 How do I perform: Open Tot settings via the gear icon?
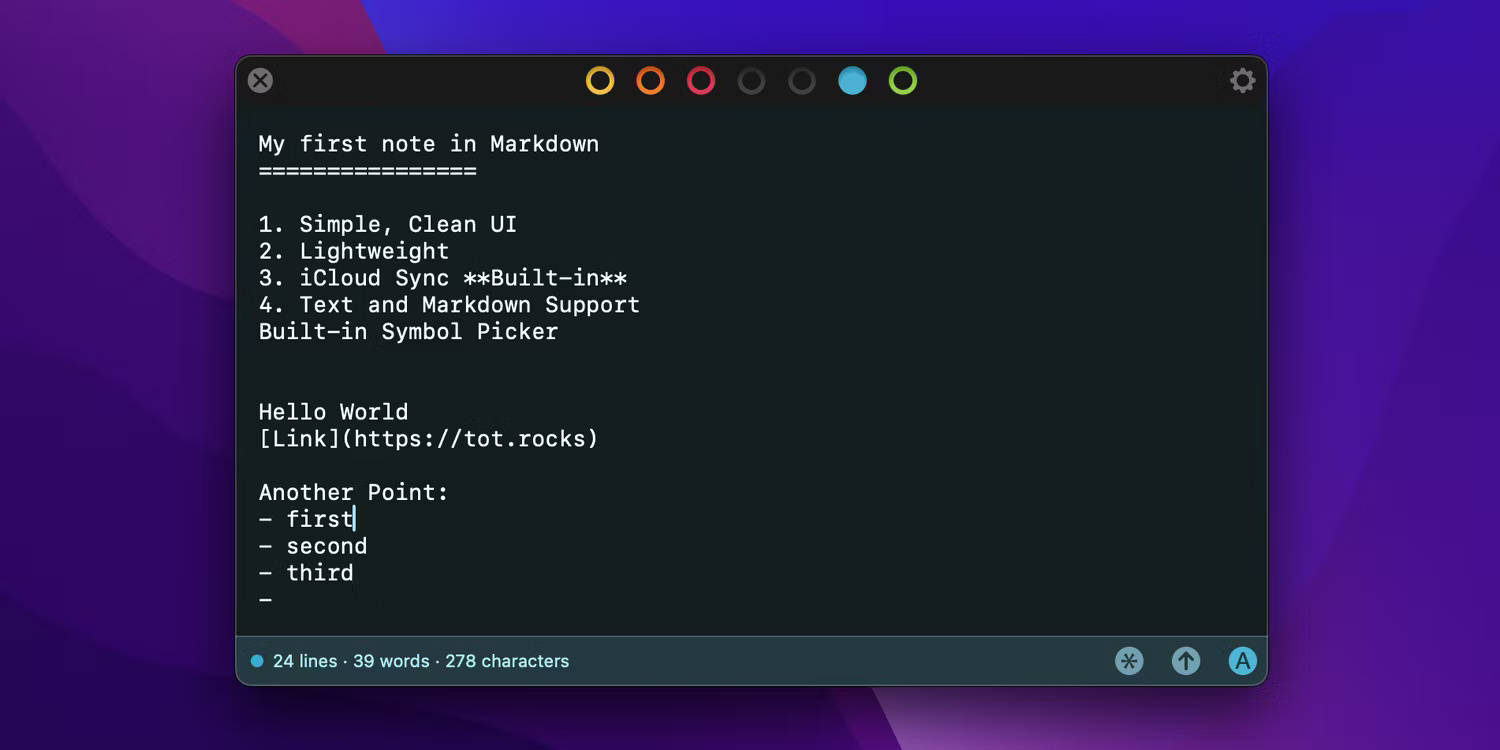pos(1242,80)
